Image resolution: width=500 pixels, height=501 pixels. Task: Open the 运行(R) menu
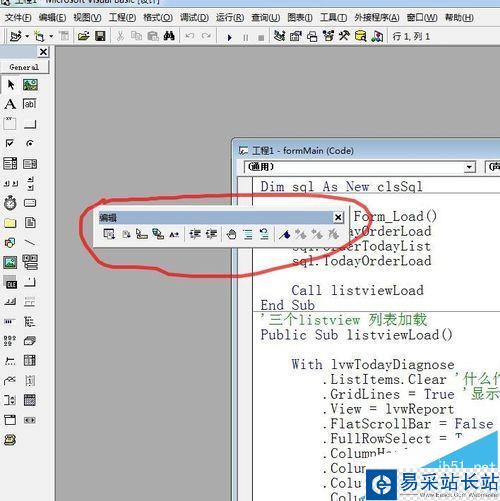[x=230, y=17]
